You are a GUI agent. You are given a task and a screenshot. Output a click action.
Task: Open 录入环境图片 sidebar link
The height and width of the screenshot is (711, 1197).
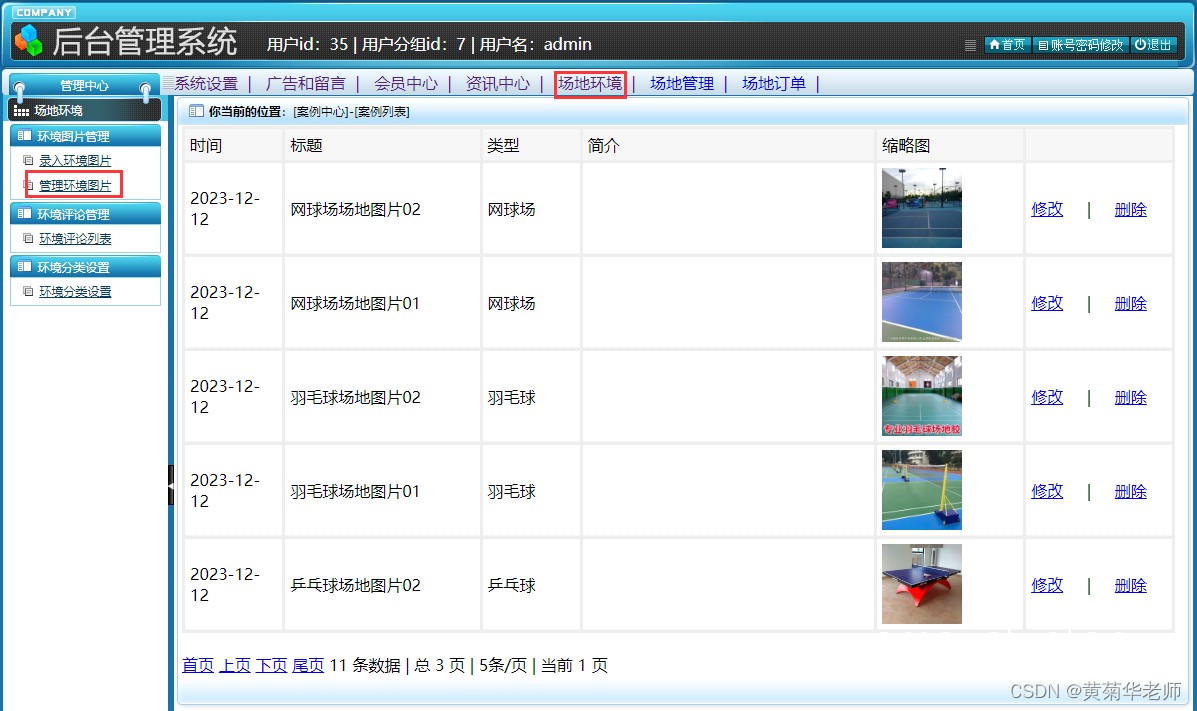(75, 160)
